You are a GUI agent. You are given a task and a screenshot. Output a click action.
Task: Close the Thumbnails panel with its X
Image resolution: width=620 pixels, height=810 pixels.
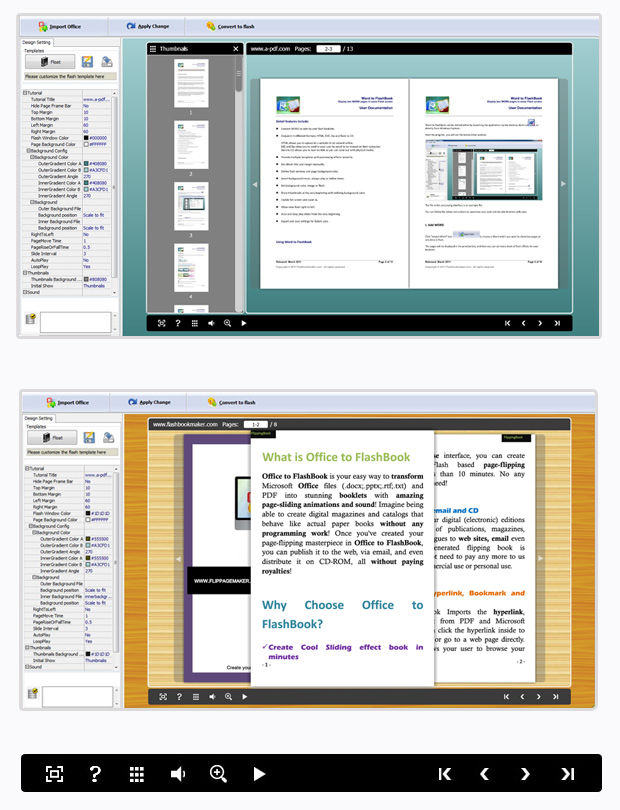(236, 49)
